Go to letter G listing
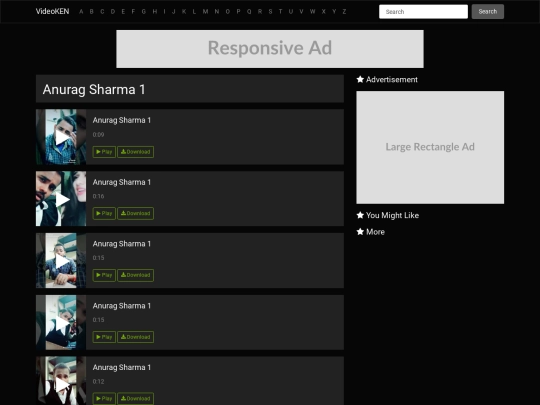 click(x=144, y=12)
